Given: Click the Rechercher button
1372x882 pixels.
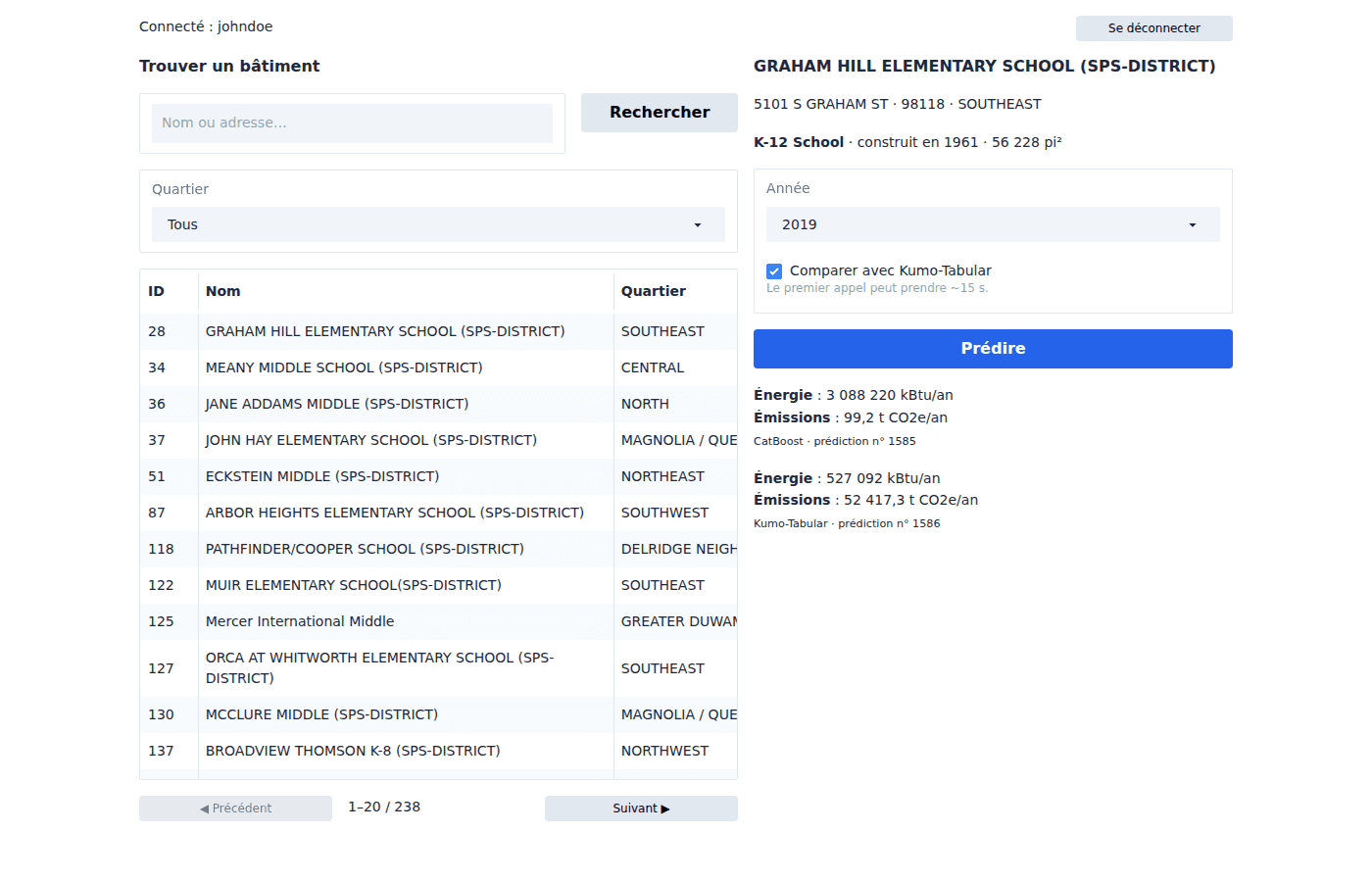Looking at the screenshot, I should click(660, 113).
